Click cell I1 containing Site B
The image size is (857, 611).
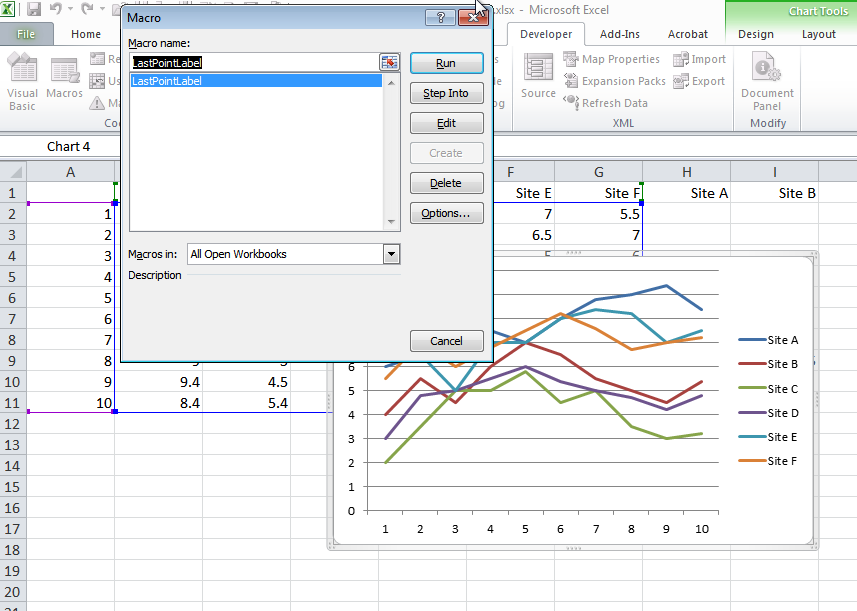coord(774,193)
